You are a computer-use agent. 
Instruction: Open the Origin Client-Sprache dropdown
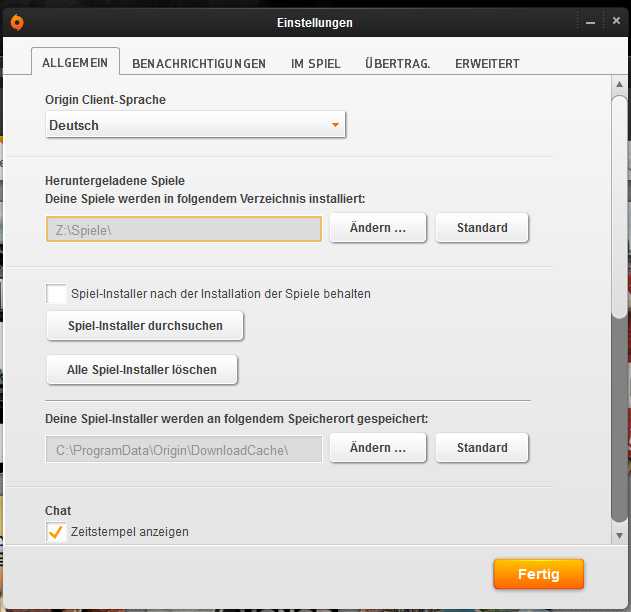196,125
